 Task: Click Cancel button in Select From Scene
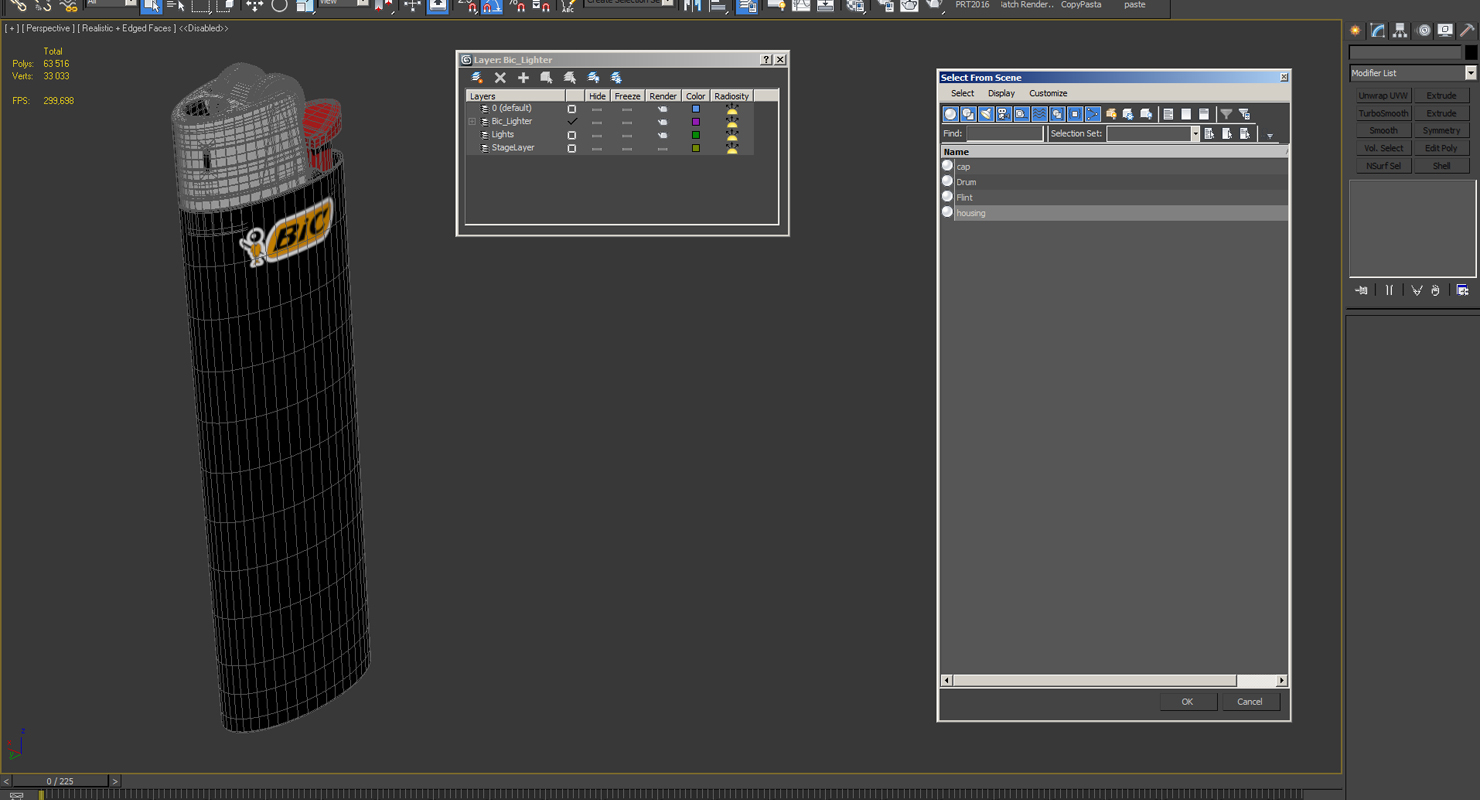1250,702
